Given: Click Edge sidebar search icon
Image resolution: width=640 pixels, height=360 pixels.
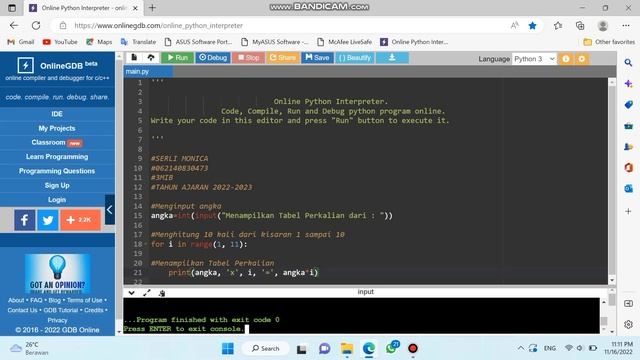Looking at the screenshot, I should [x=628, y=62].
